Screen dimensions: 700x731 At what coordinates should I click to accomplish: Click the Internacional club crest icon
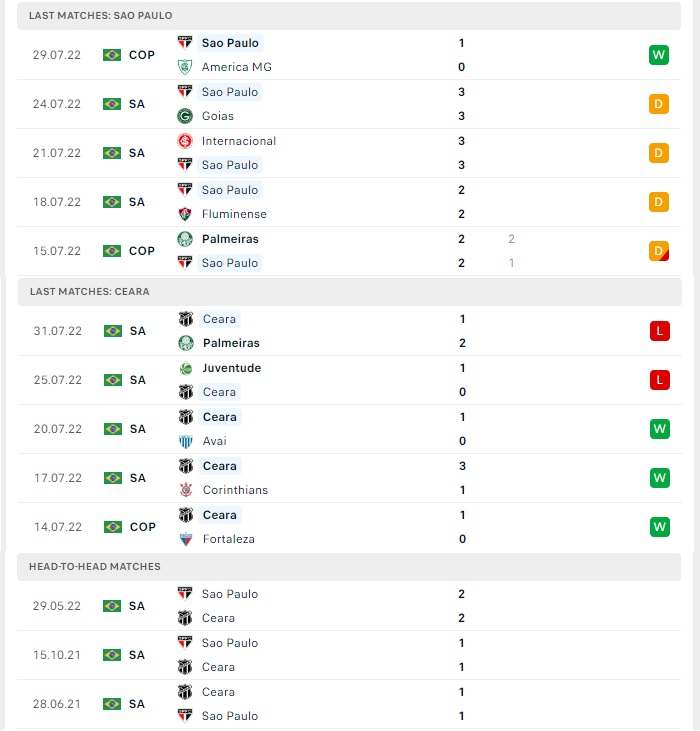pyautogui.click(x=185, y=141)
